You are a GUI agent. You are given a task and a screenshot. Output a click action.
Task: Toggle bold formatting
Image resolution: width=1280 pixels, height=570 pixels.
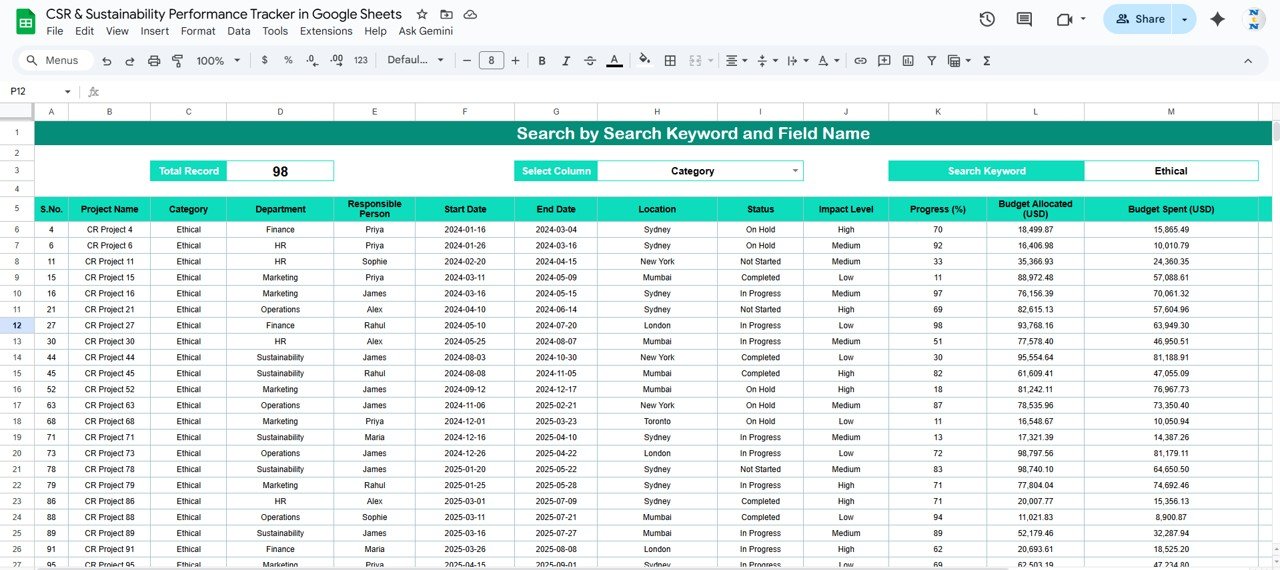pos(542,61)
